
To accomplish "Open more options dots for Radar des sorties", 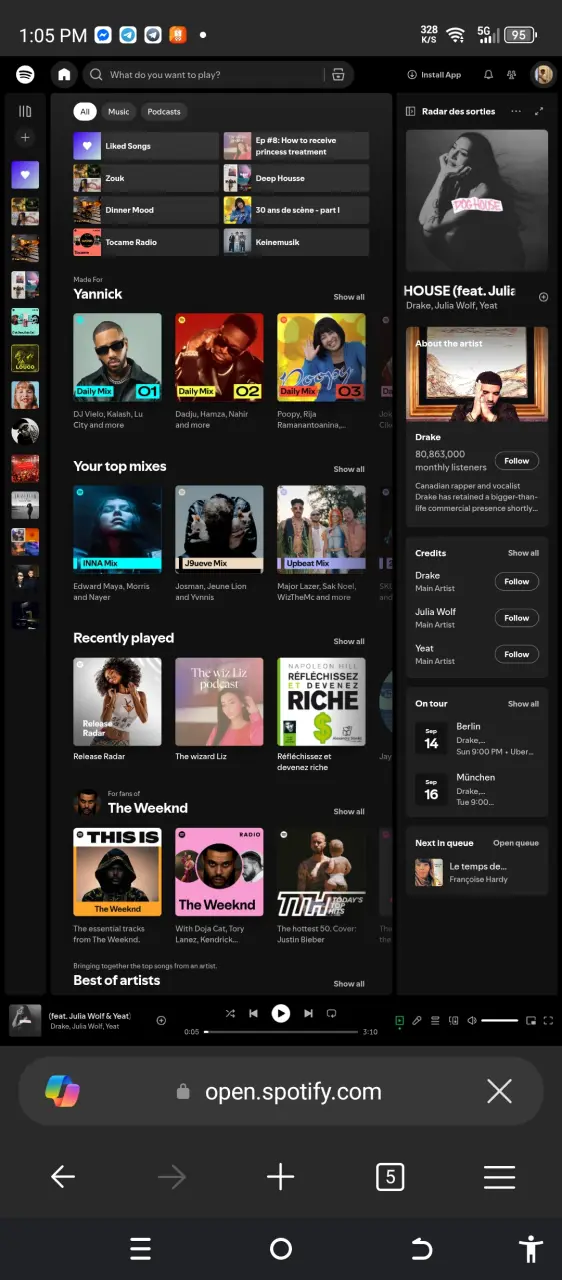I will [x=516, y=111].
